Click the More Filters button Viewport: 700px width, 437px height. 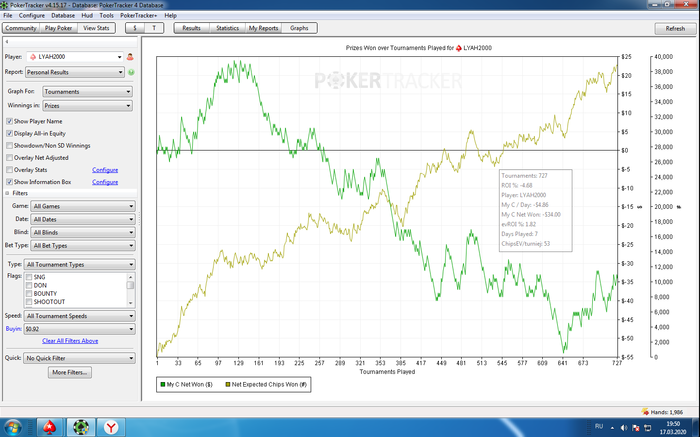pyautogui.click(x=70, y=372)
